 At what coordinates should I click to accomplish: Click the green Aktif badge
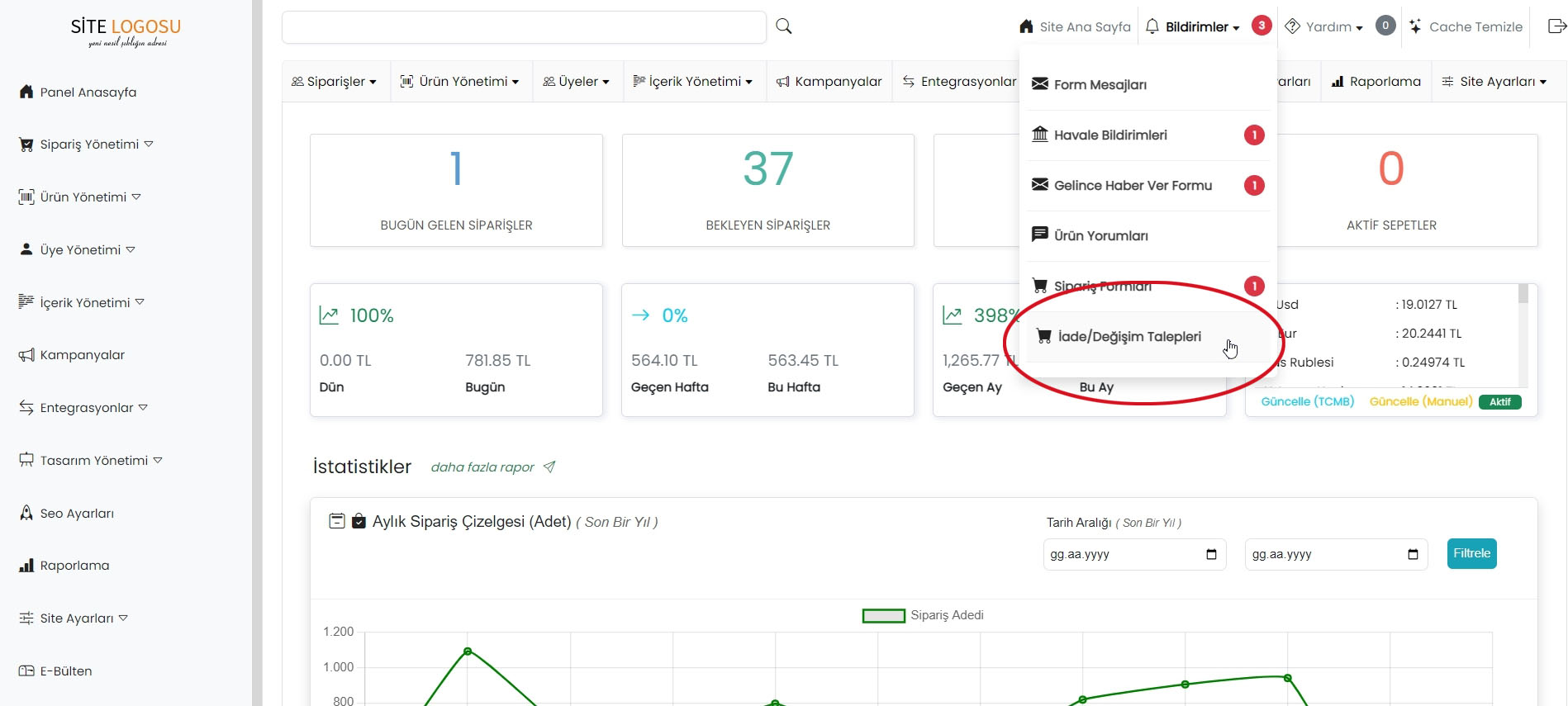click(1500, 402)
